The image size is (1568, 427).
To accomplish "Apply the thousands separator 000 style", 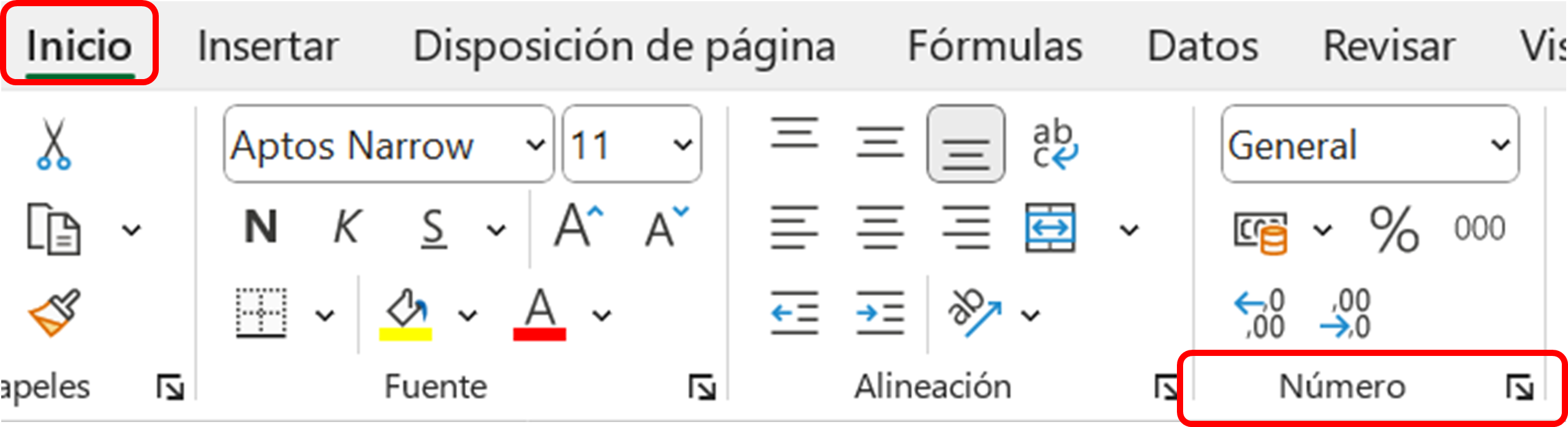I will [x=1479, y=229].
